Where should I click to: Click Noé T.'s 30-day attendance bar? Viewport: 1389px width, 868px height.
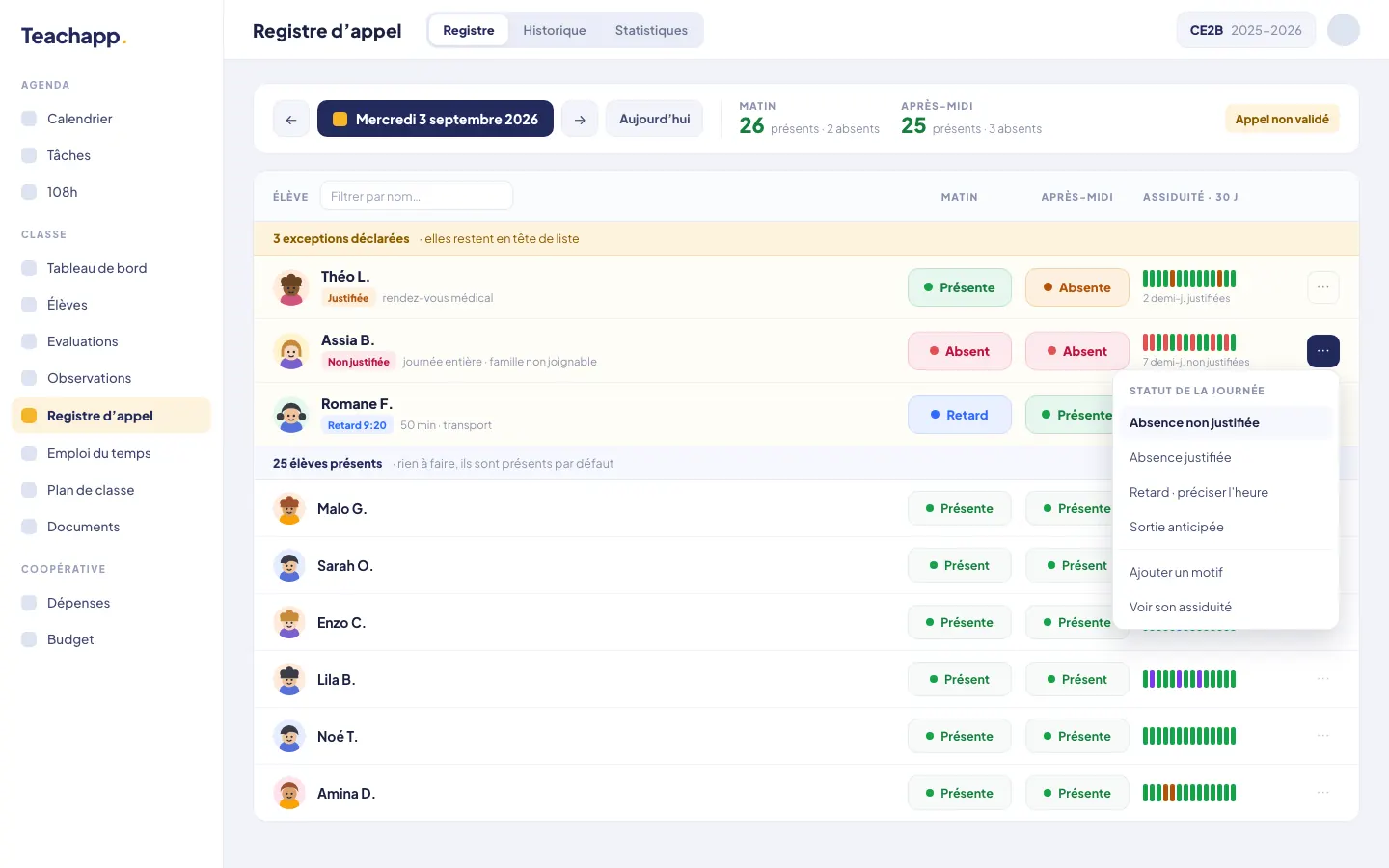[1189, 736]
